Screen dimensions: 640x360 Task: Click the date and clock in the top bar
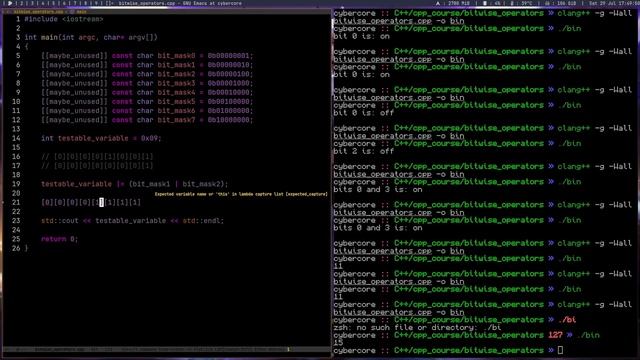pyautogui.click(x=614, y=3)
